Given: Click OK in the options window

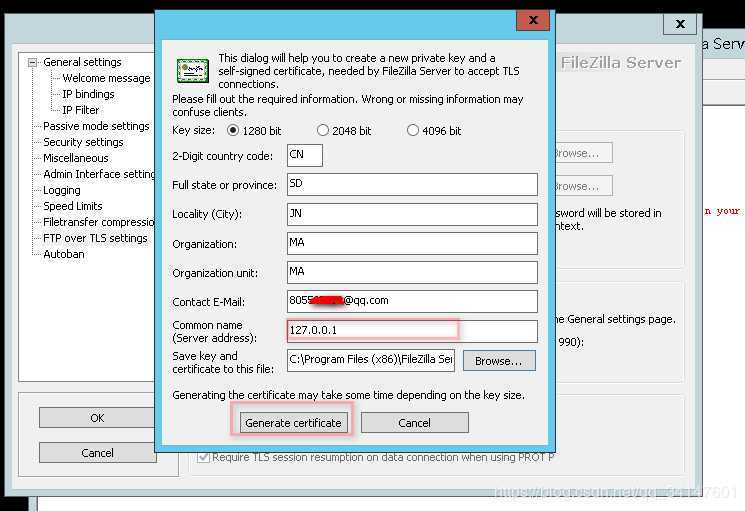Looking at the screenshot, I should coord(97,418).
